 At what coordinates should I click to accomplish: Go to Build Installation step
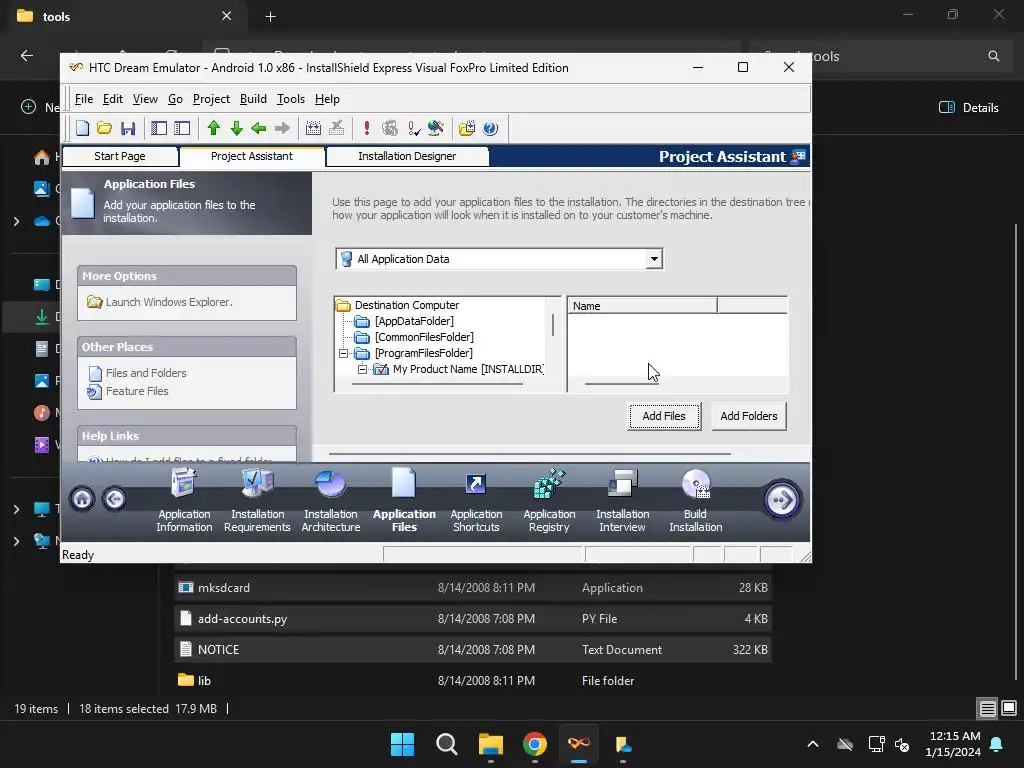click(x=696, y=501)
